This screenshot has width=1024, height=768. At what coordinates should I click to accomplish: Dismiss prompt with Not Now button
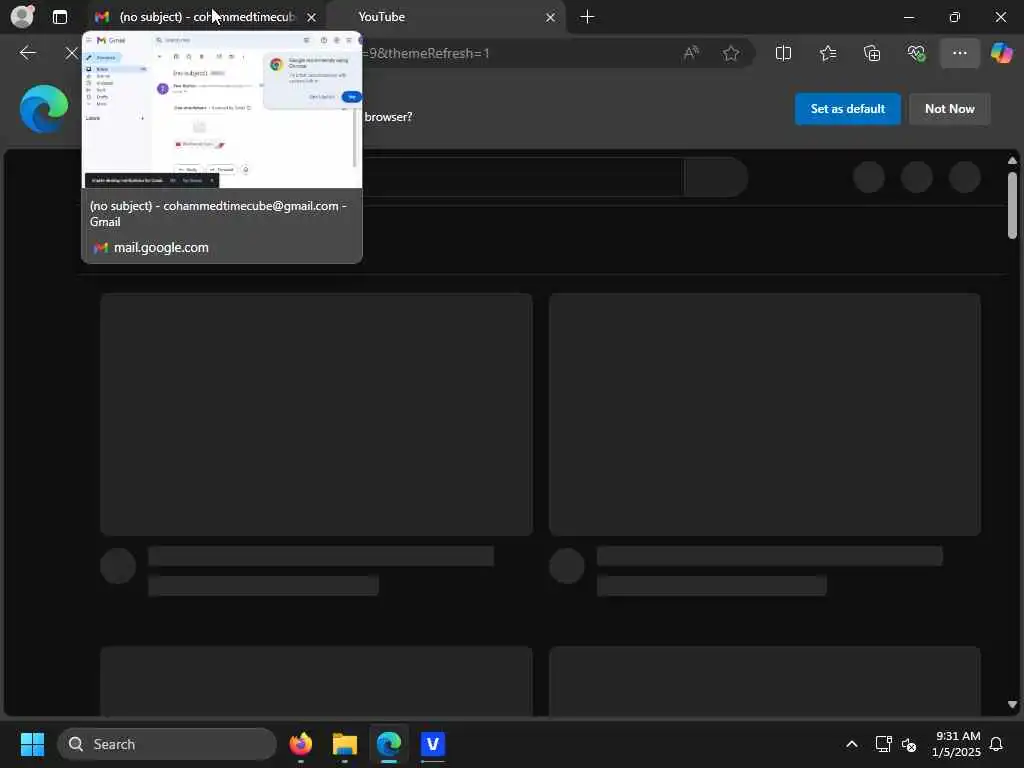pos(950,109)
